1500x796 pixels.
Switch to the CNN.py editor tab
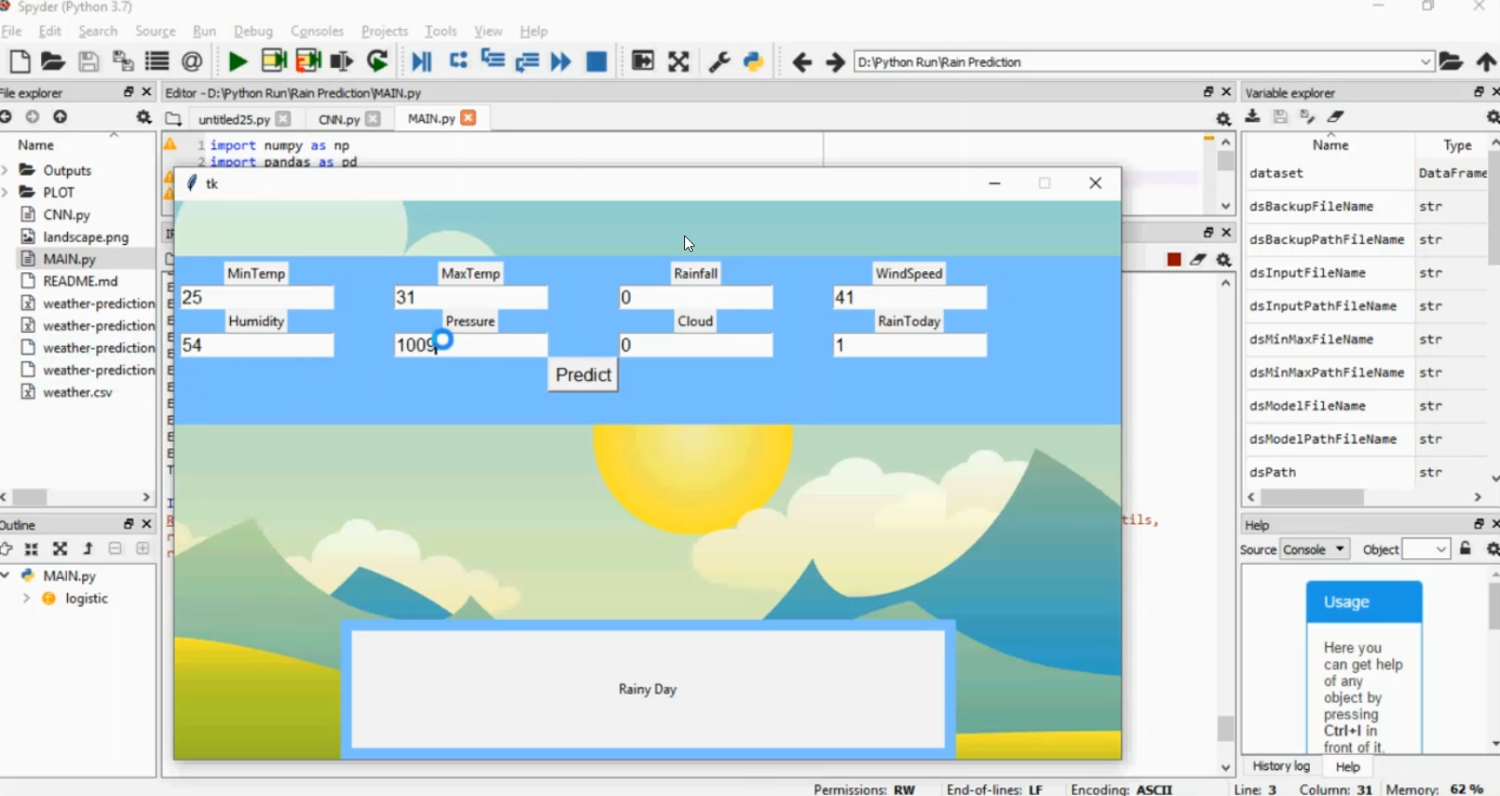(x=338, y=119)
